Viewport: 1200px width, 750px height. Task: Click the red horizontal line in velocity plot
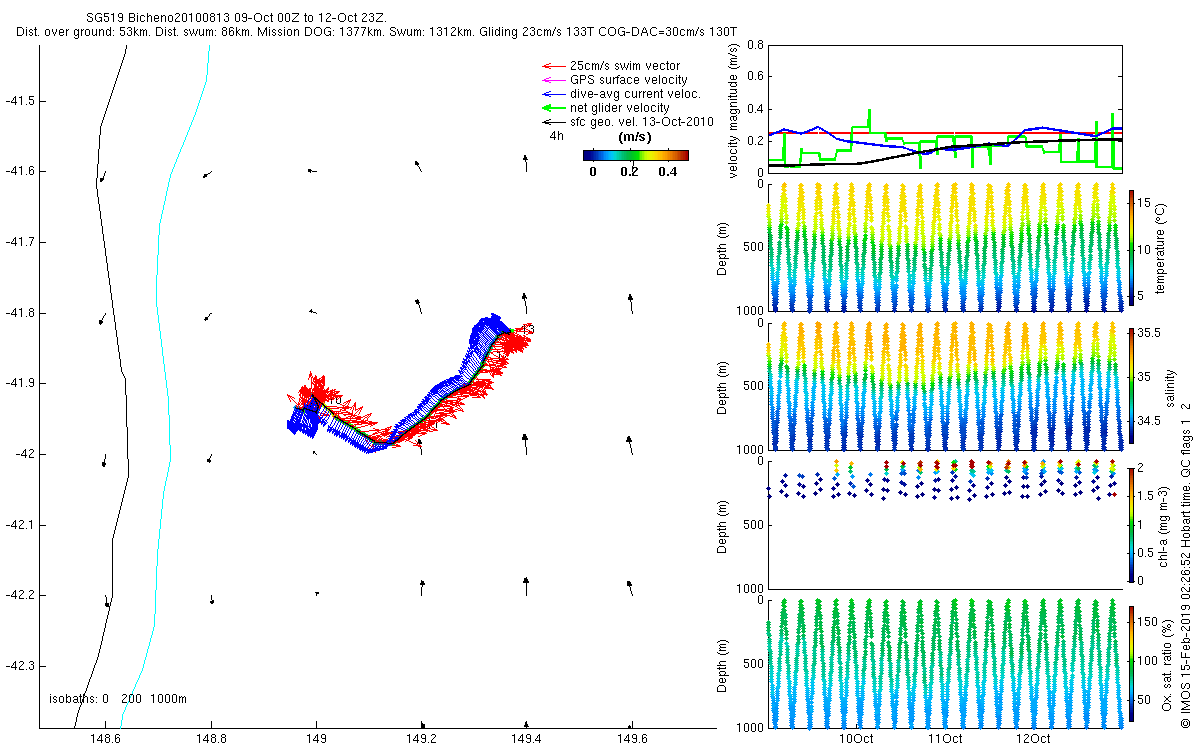944,133
